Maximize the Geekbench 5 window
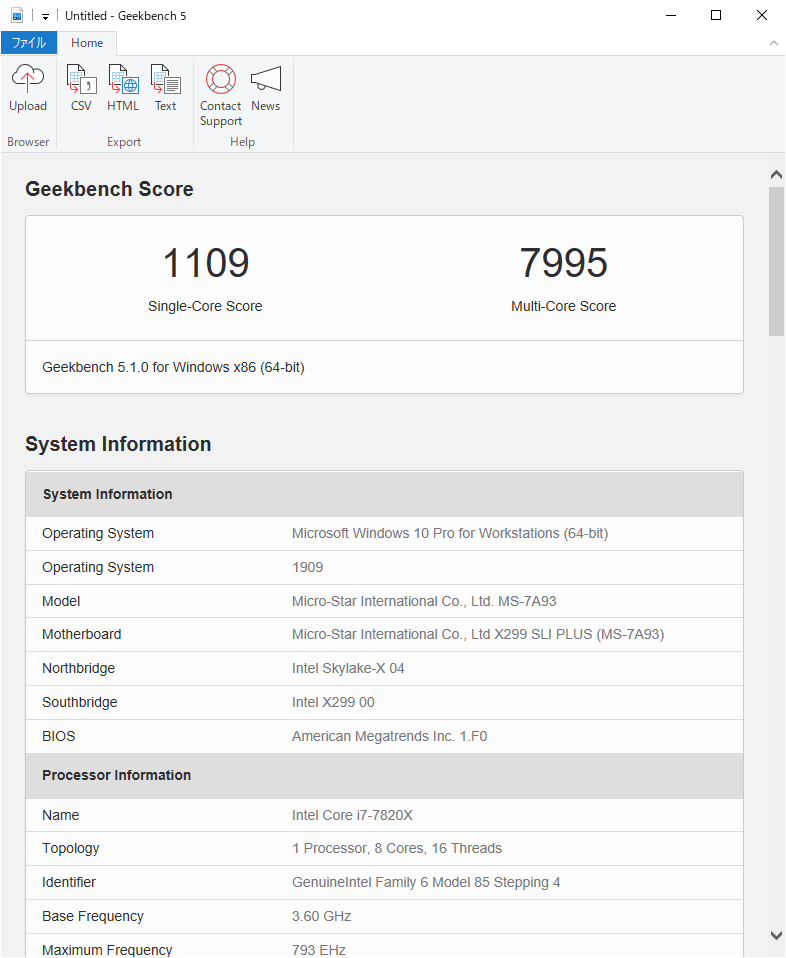This screenshot has height=958, width=786. 716,15
